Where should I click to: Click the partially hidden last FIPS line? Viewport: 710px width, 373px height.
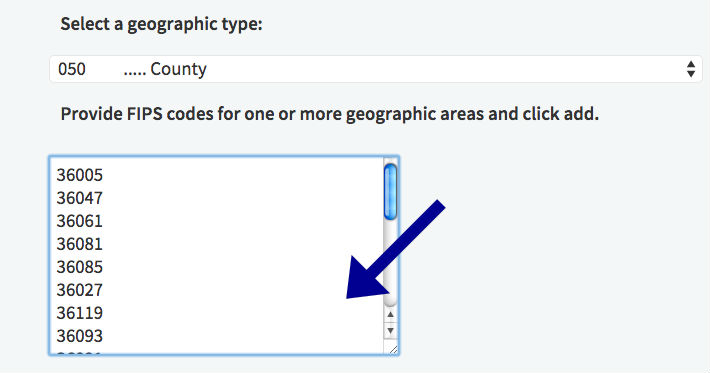coord(80,353)
